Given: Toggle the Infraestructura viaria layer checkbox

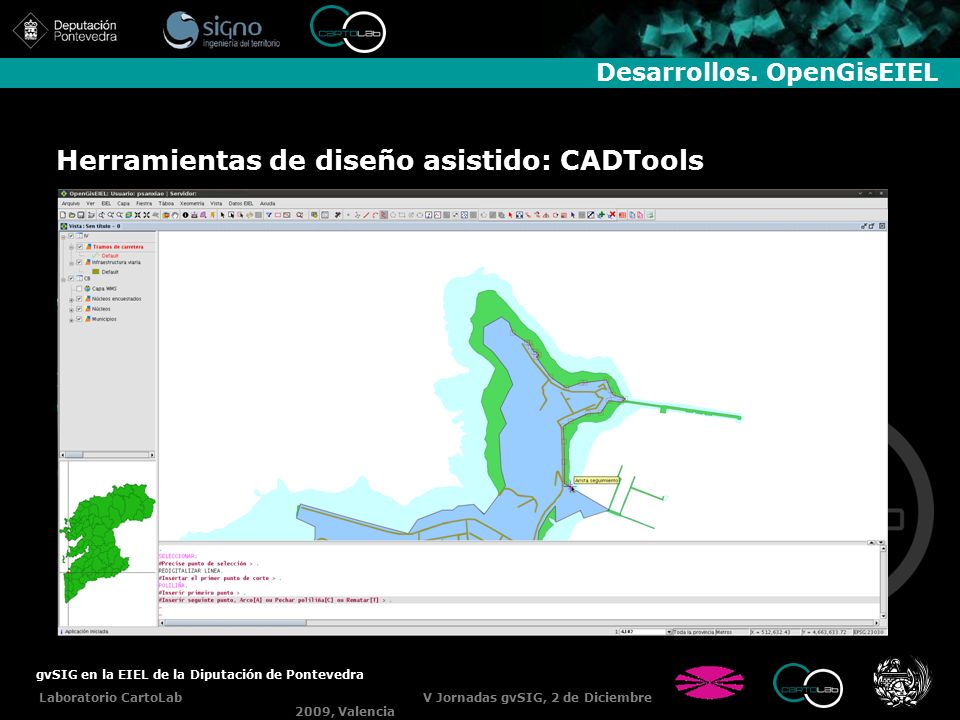Looking at the screenshot, I should pyautogui.click(x=79, y=262).
